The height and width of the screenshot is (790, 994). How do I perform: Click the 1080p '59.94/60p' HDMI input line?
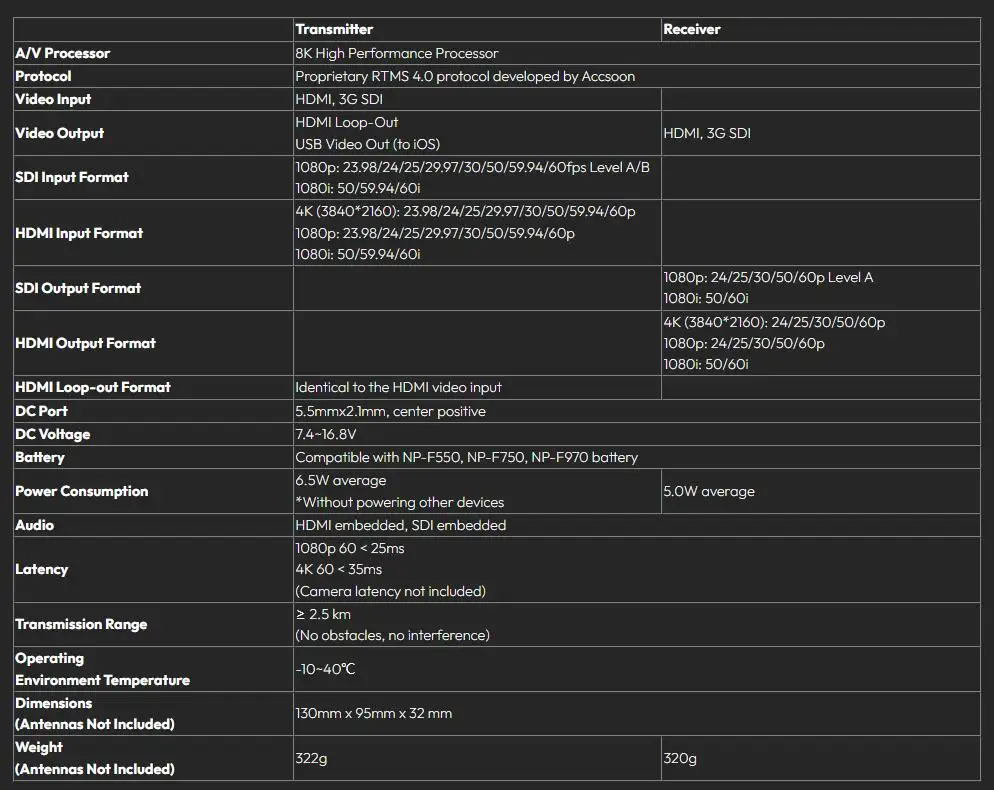pos(435,233)
